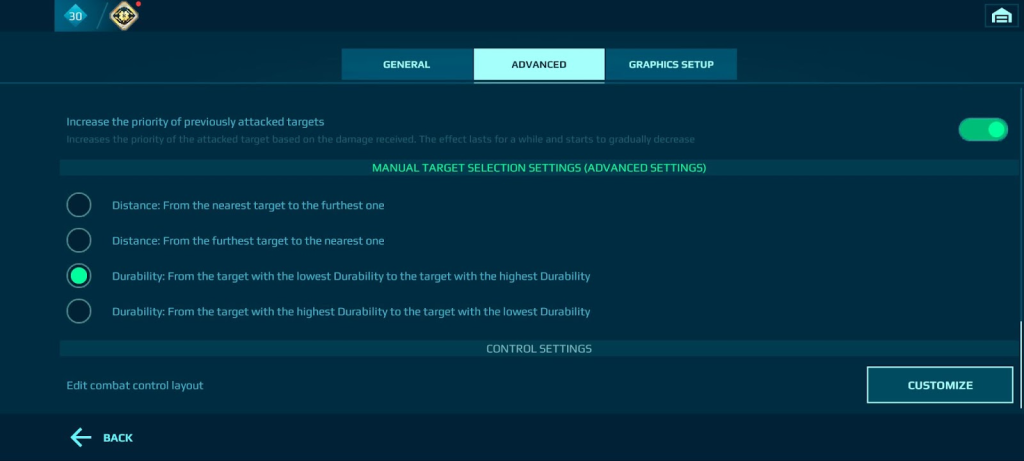Click the Edit combat control layout label

coord(135,385)
